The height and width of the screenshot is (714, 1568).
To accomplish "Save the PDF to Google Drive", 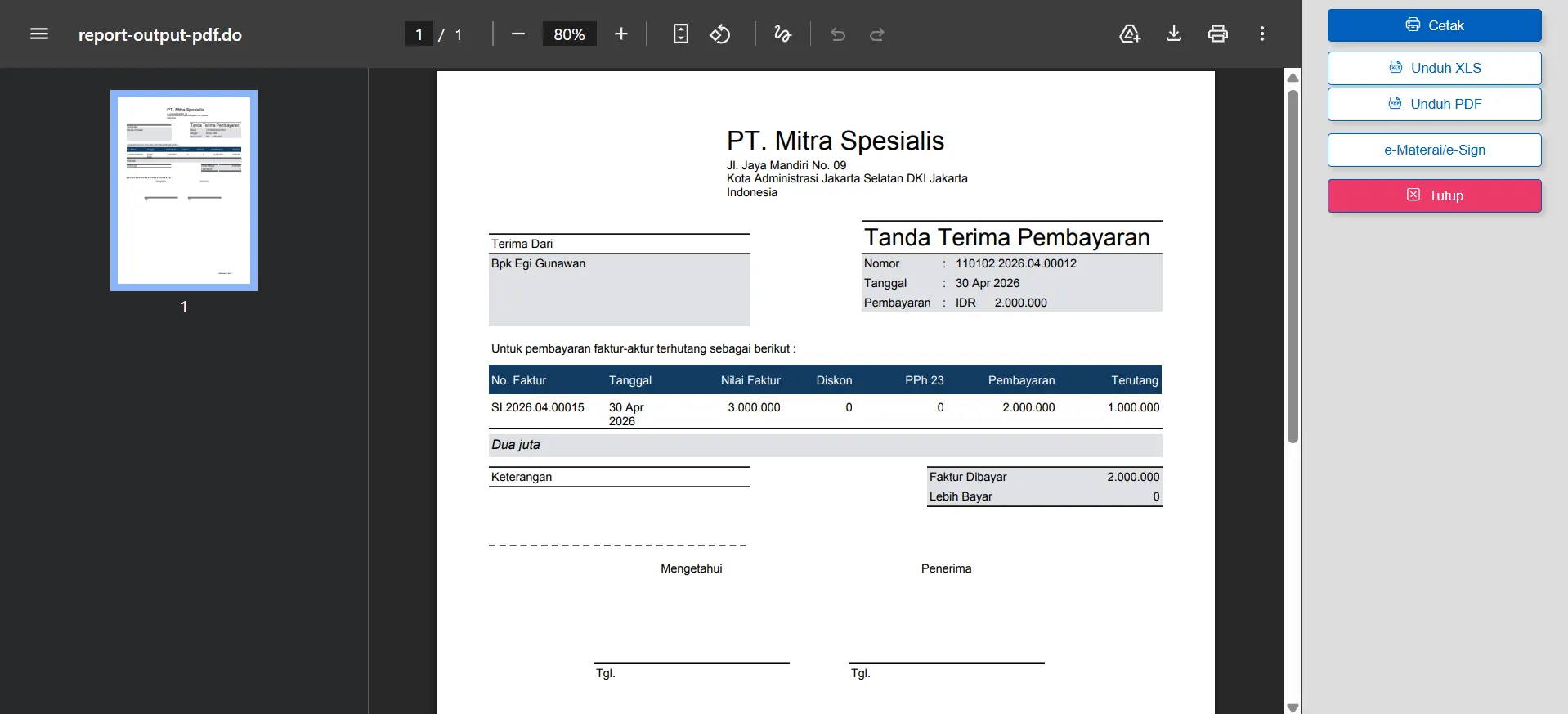I will [x=1130, y=34].
